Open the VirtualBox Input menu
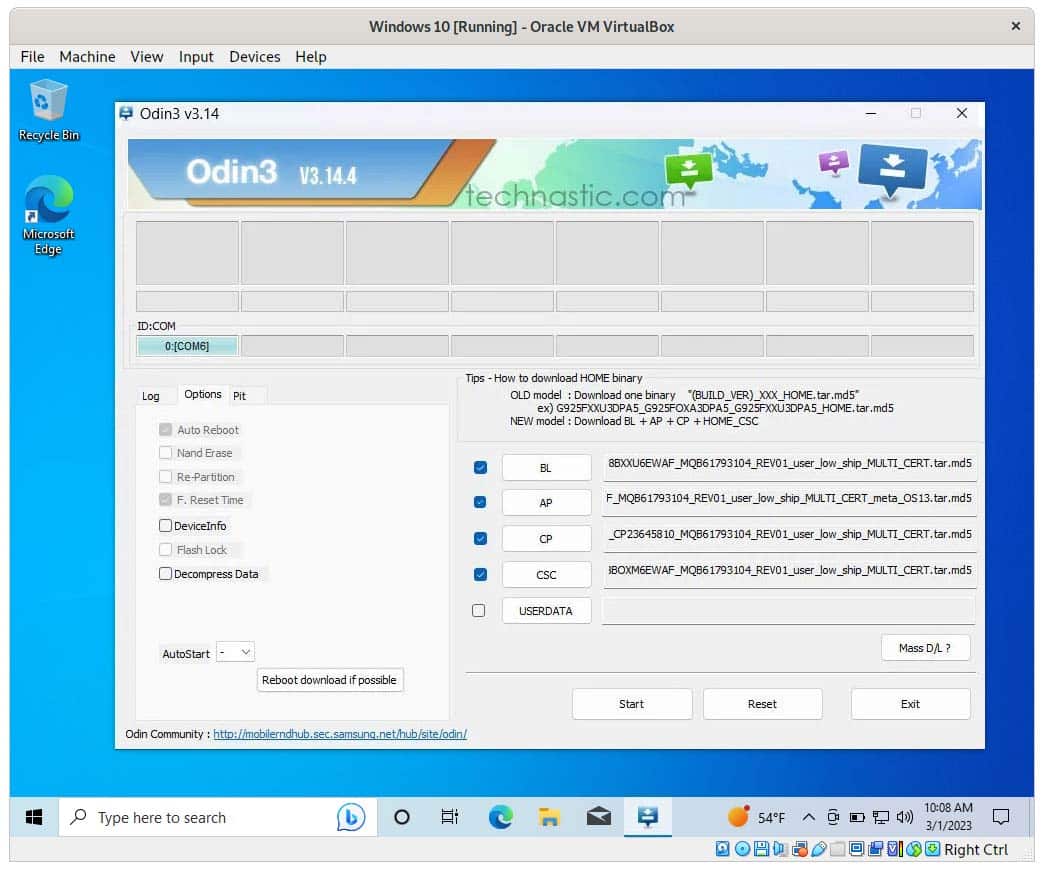Screen dimensions: 1044x871 tap(196, 57)
